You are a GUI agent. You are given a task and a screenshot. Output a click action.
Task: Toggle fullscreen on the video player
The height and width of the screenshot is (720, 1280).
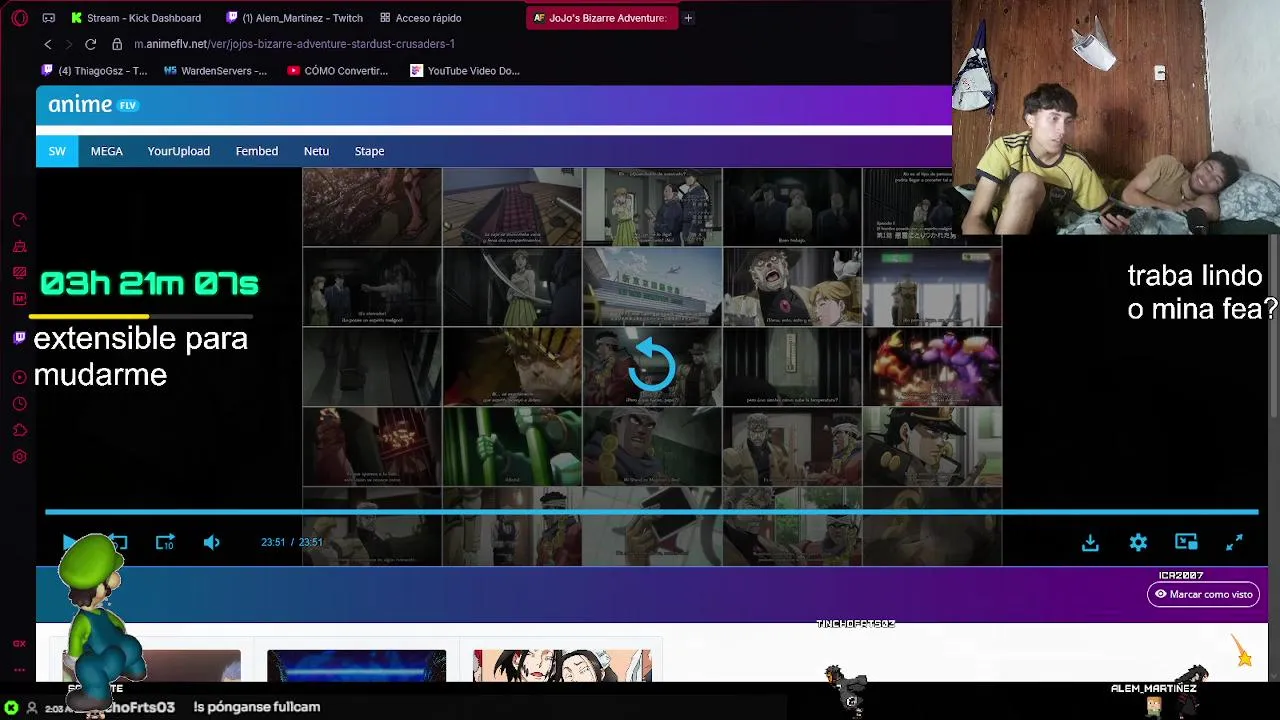[x=1234, y=542]
